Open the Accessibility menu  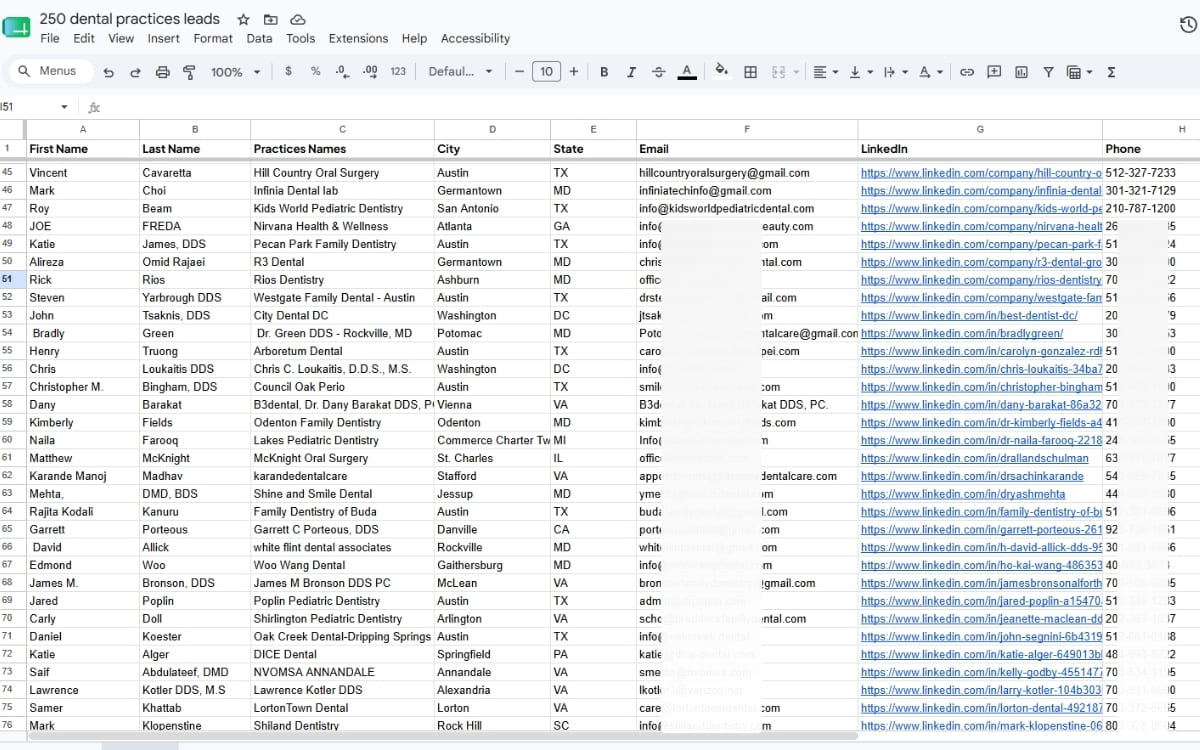pos(475,38)
